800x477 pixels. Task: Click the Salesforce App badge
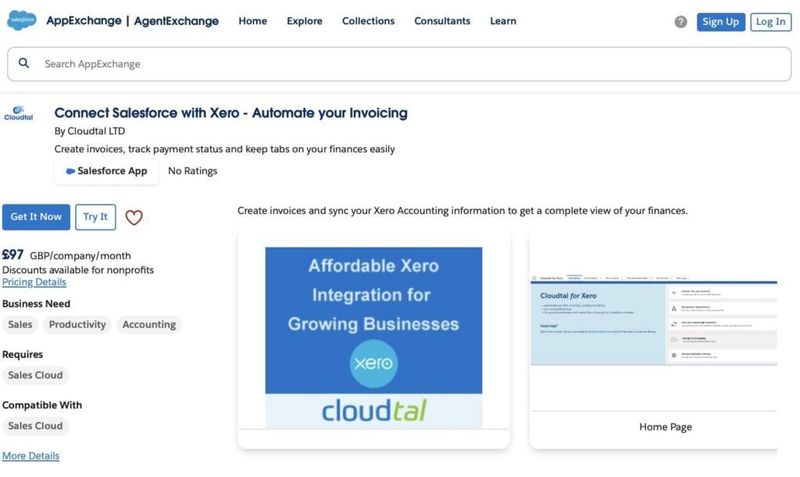pyautogui.click(x=106, y=171)
